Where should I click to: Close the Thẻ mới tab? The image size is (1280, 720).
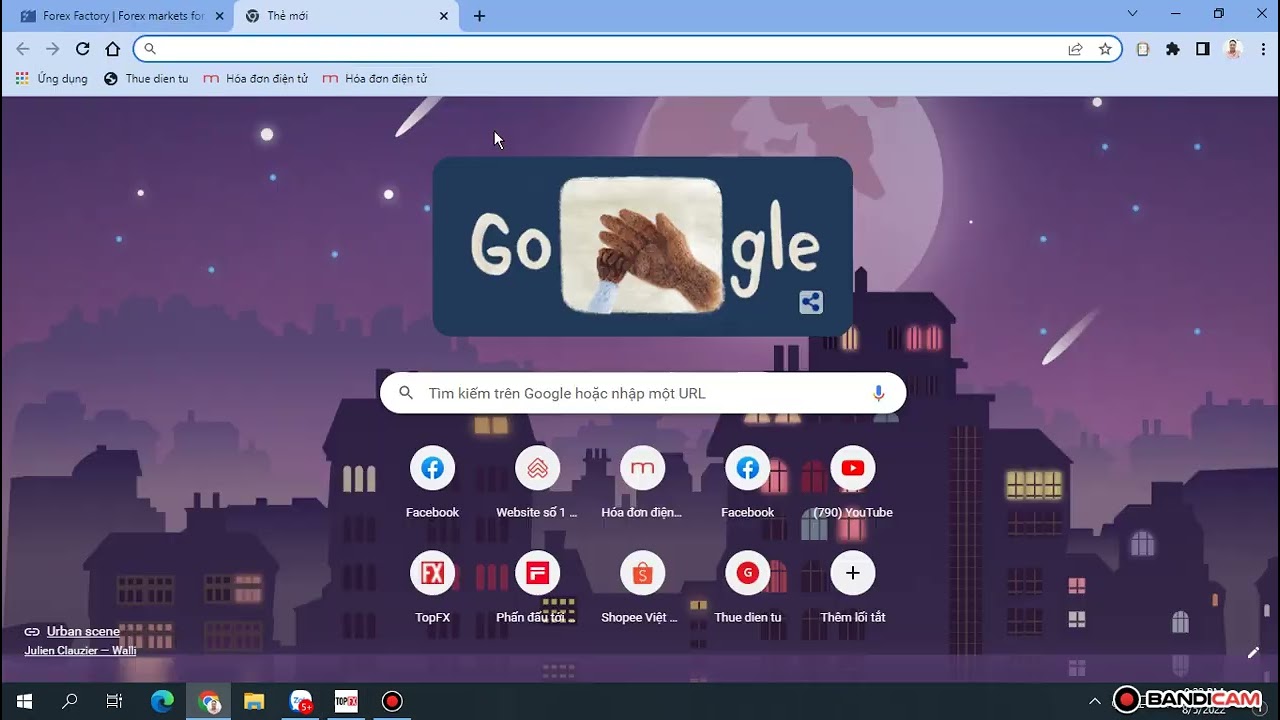coord(444,16)
